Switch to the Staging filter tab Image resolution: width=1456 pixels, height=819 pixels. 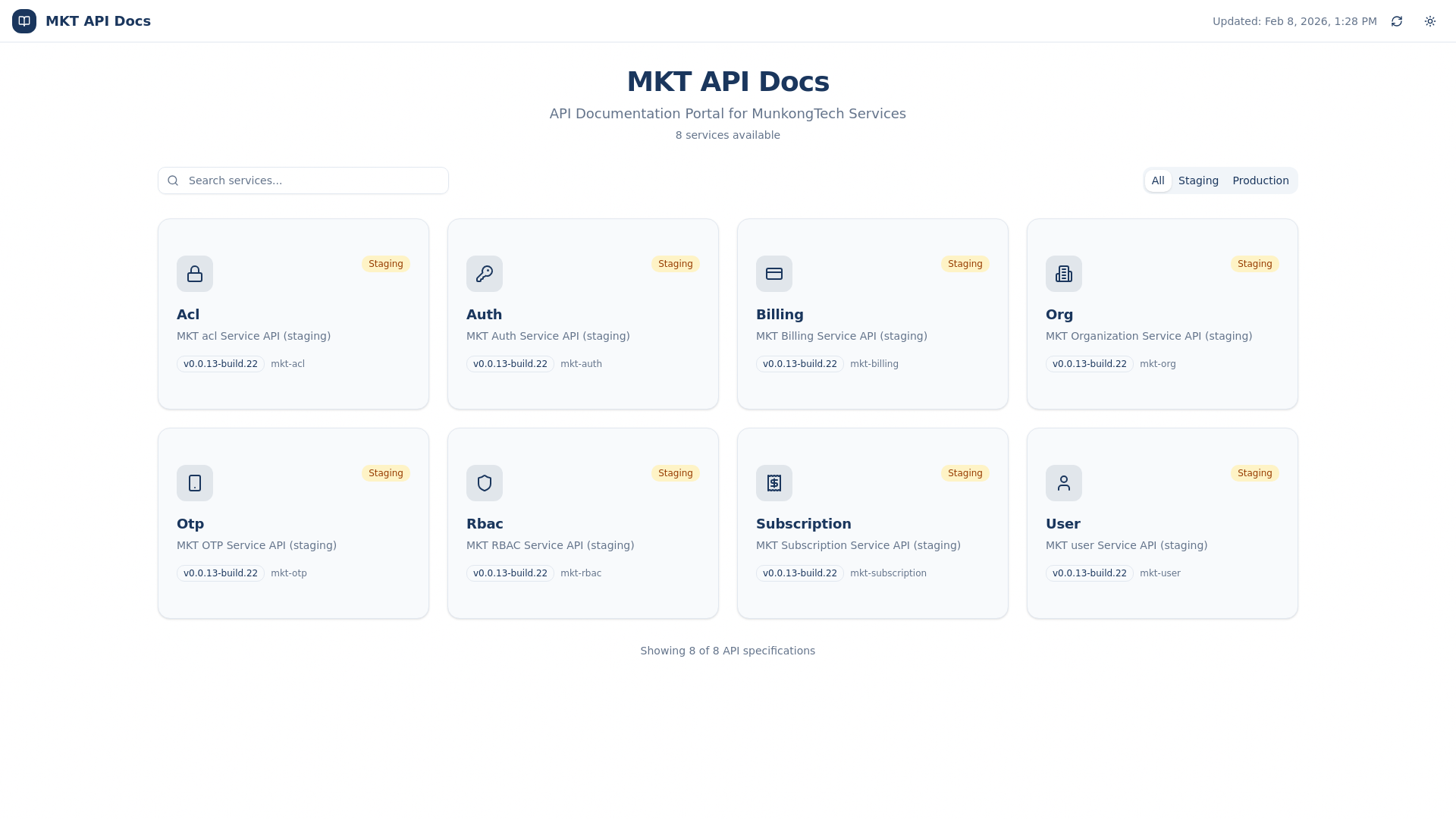pos(1198,180)
